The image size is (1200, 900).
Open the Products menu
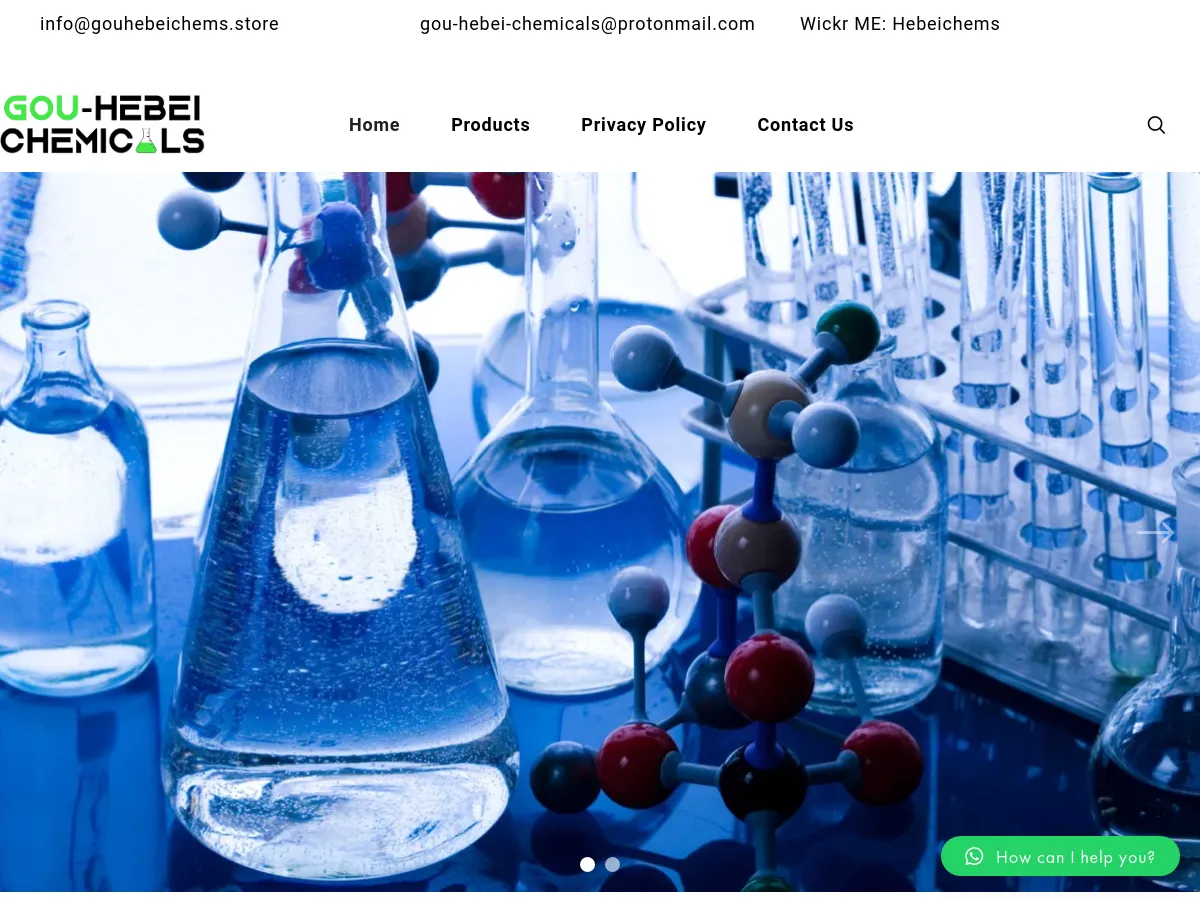(490, 125)
